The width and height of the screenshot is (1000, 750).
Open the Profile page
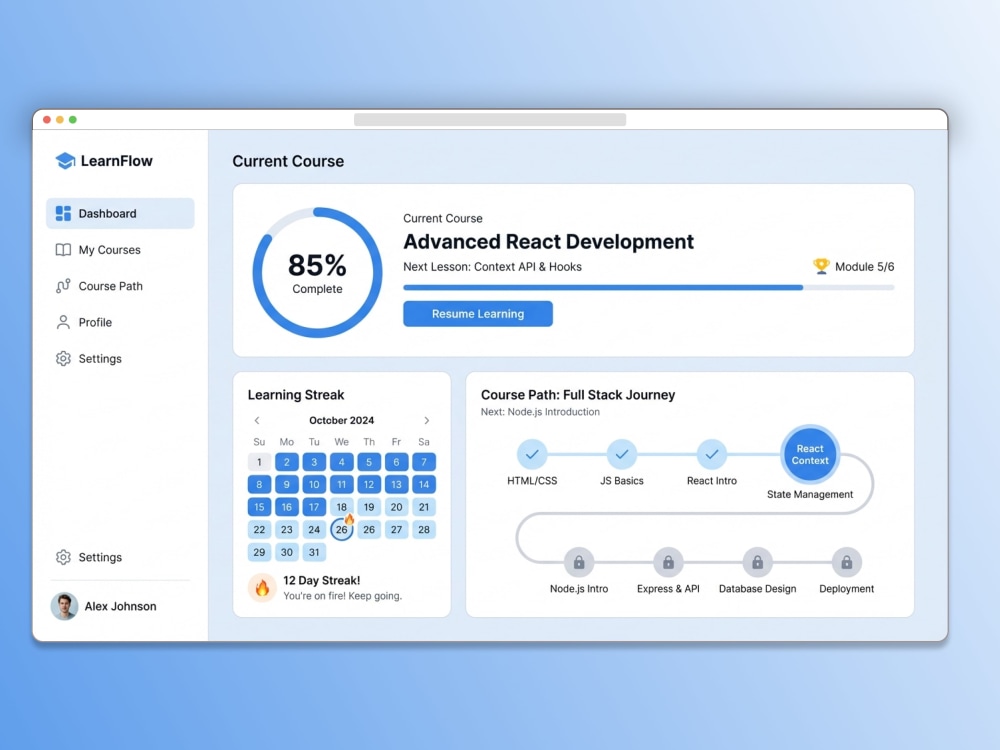[x=120, y=322]
